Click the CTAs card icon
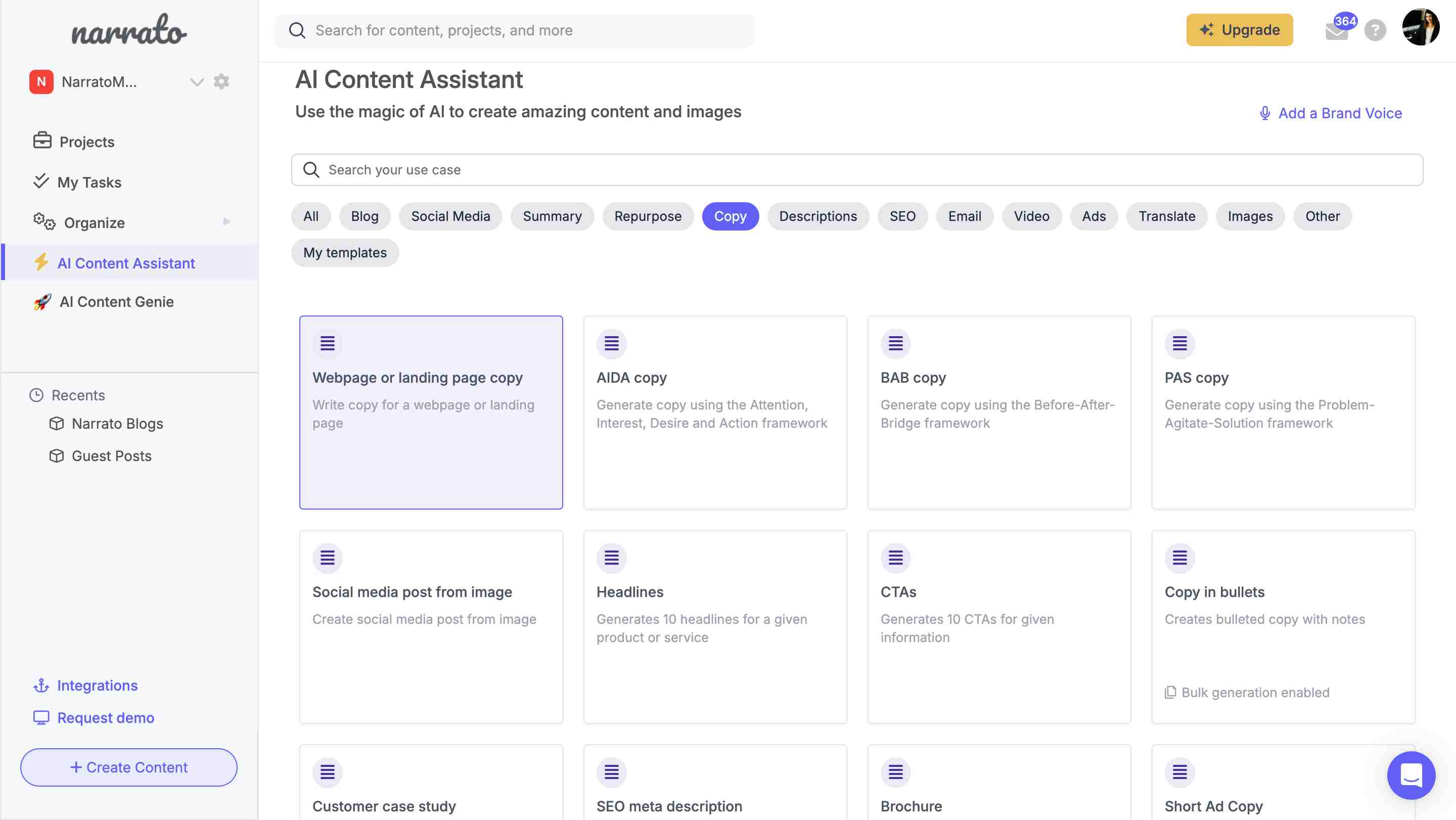The width and height of the screenshot is (1456, 820). (x=896, y=558)
